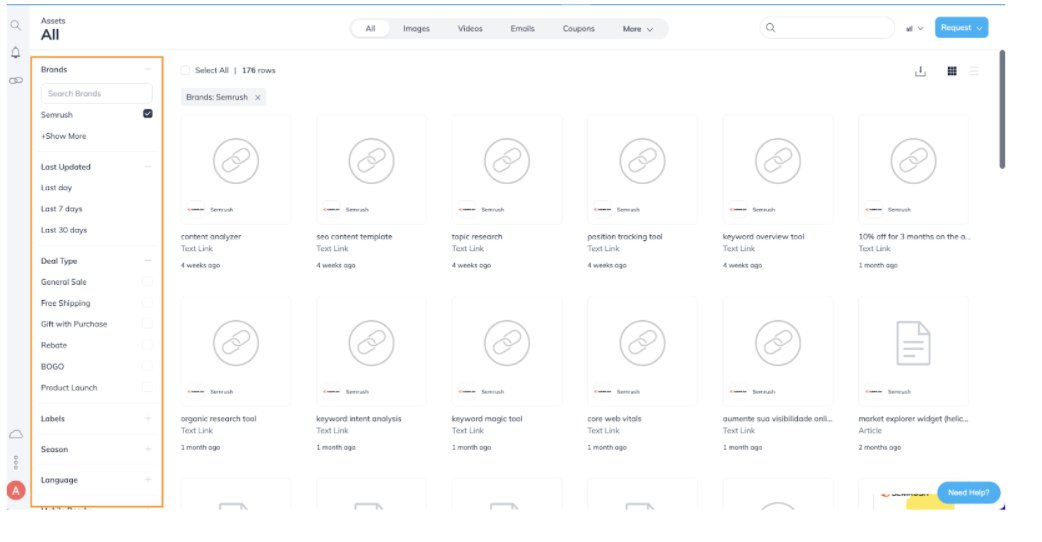Screen dimensions: 1042x542
Task: Click the Search Brands input field
Action: [x=96, y=94]
